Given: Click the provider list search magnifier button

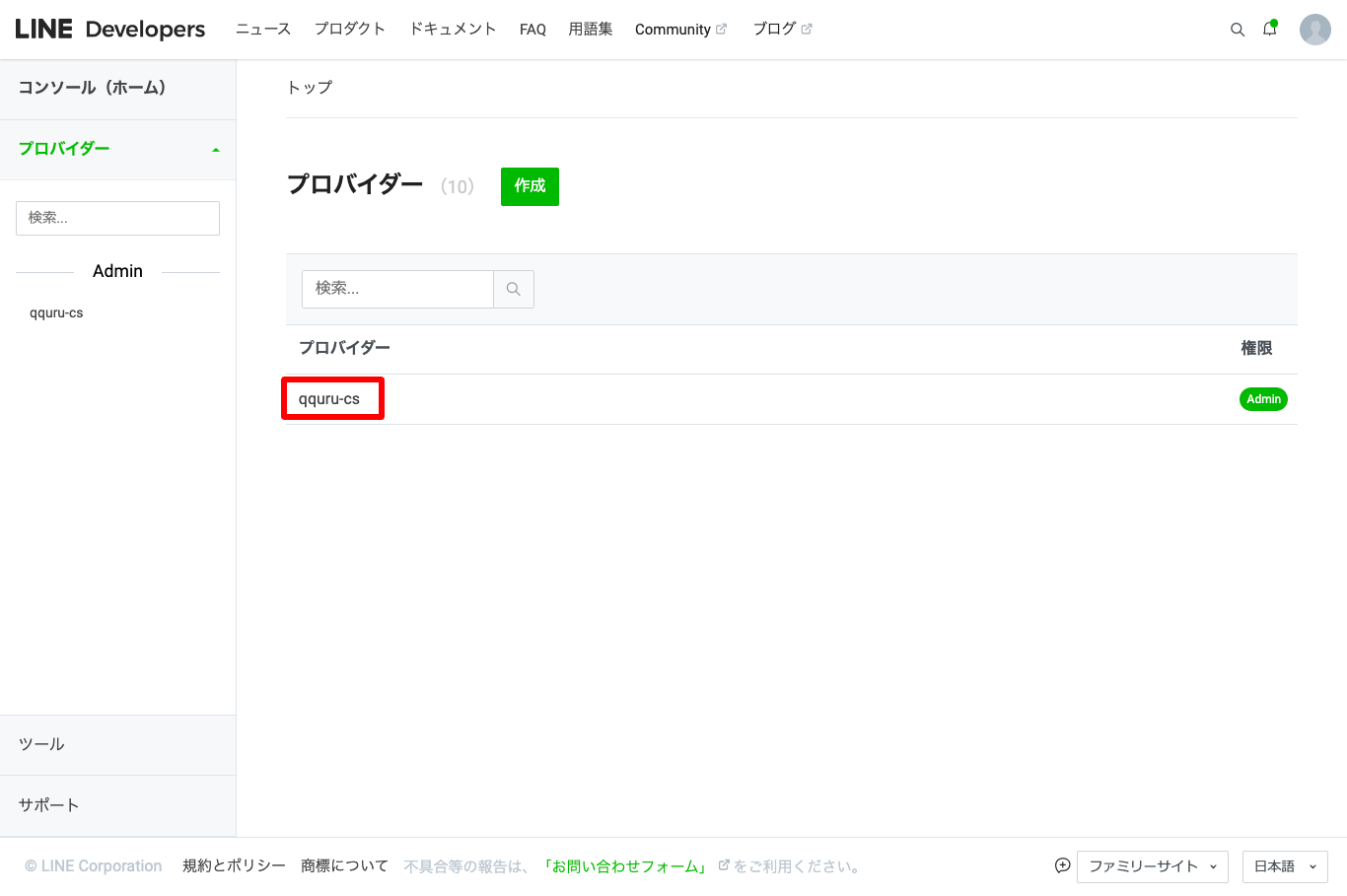Looking at the screenshot, I should [513, 289].
